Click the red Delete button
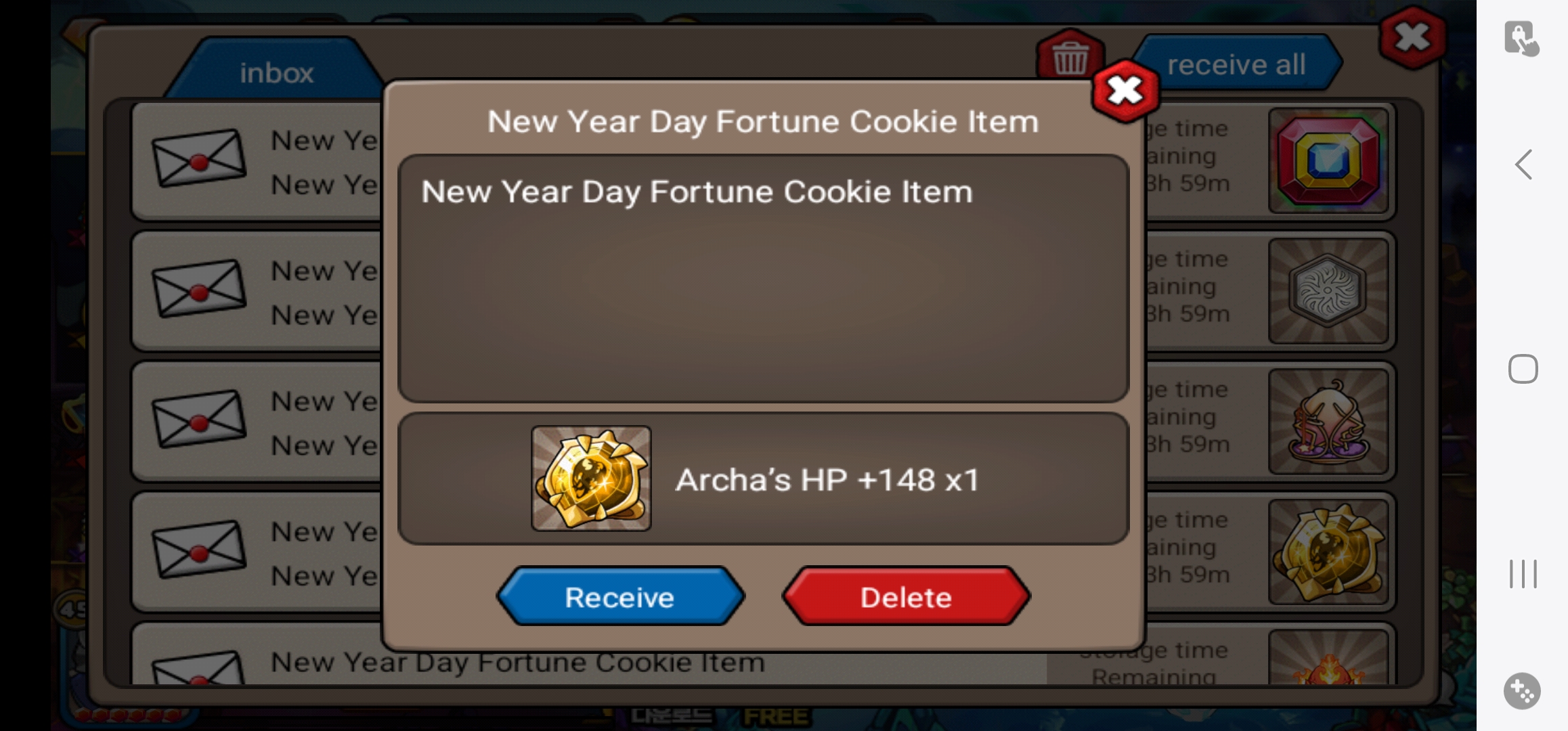1568x731 pixels. click(x=906, y=596)
